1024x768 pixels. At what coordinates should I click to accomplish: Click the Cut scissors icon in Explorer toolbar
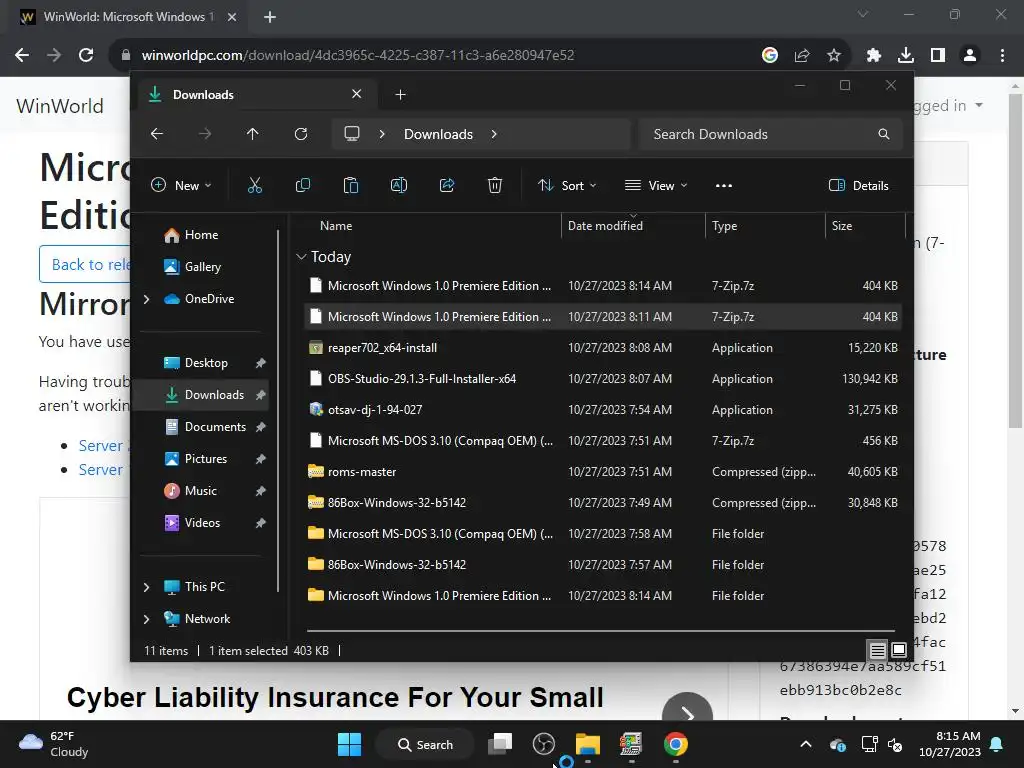click(x=255, y=185)
